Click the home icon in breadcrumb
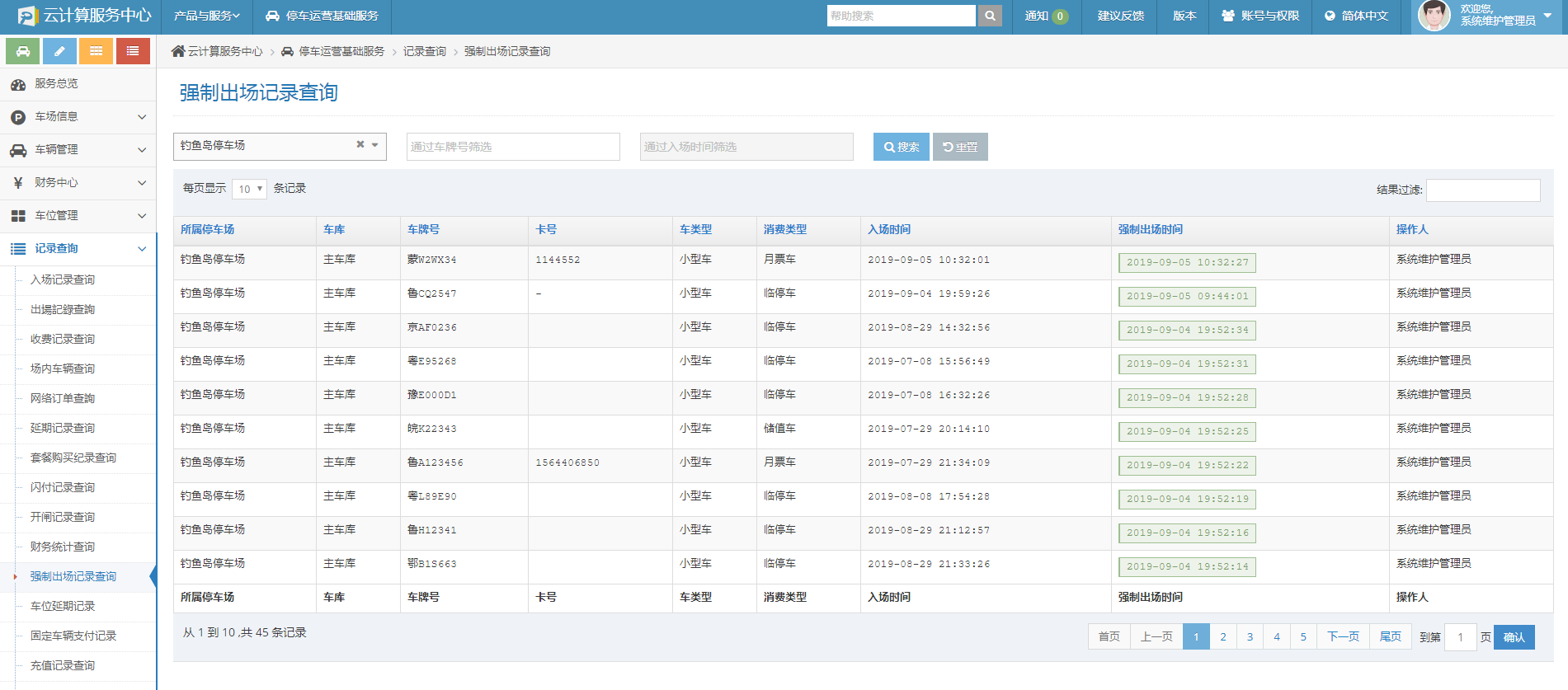Screen dimensions: 1568x690 click(x=178, y=51)
